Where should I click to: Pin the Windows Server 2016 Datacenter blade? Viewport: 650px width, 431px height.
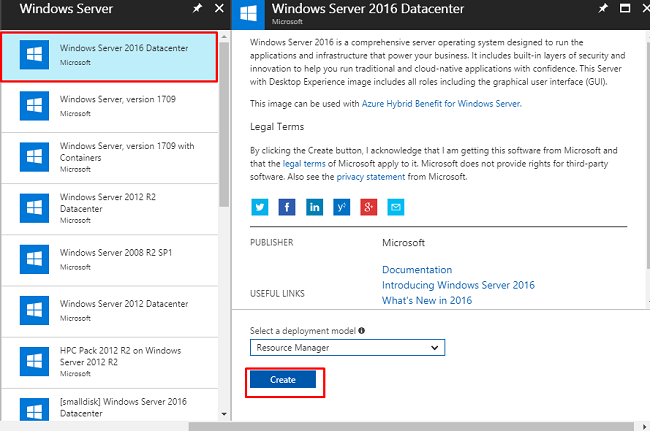coord(602,8)
